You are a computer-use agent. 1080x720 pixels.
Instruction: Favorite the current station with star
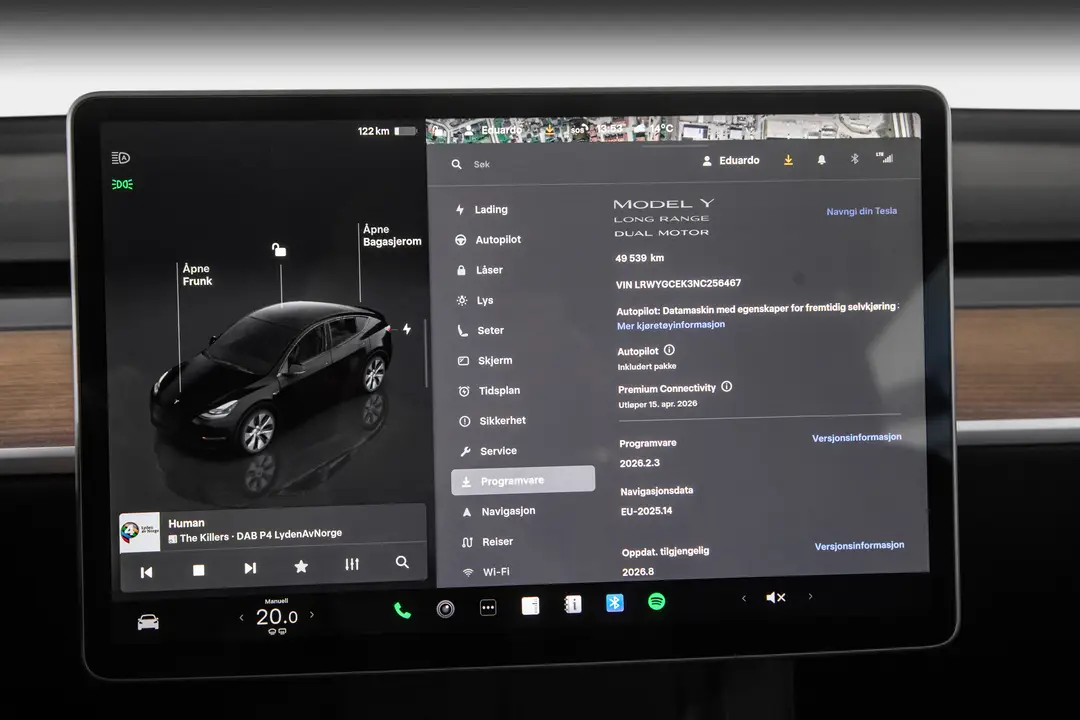click(301, 566)
